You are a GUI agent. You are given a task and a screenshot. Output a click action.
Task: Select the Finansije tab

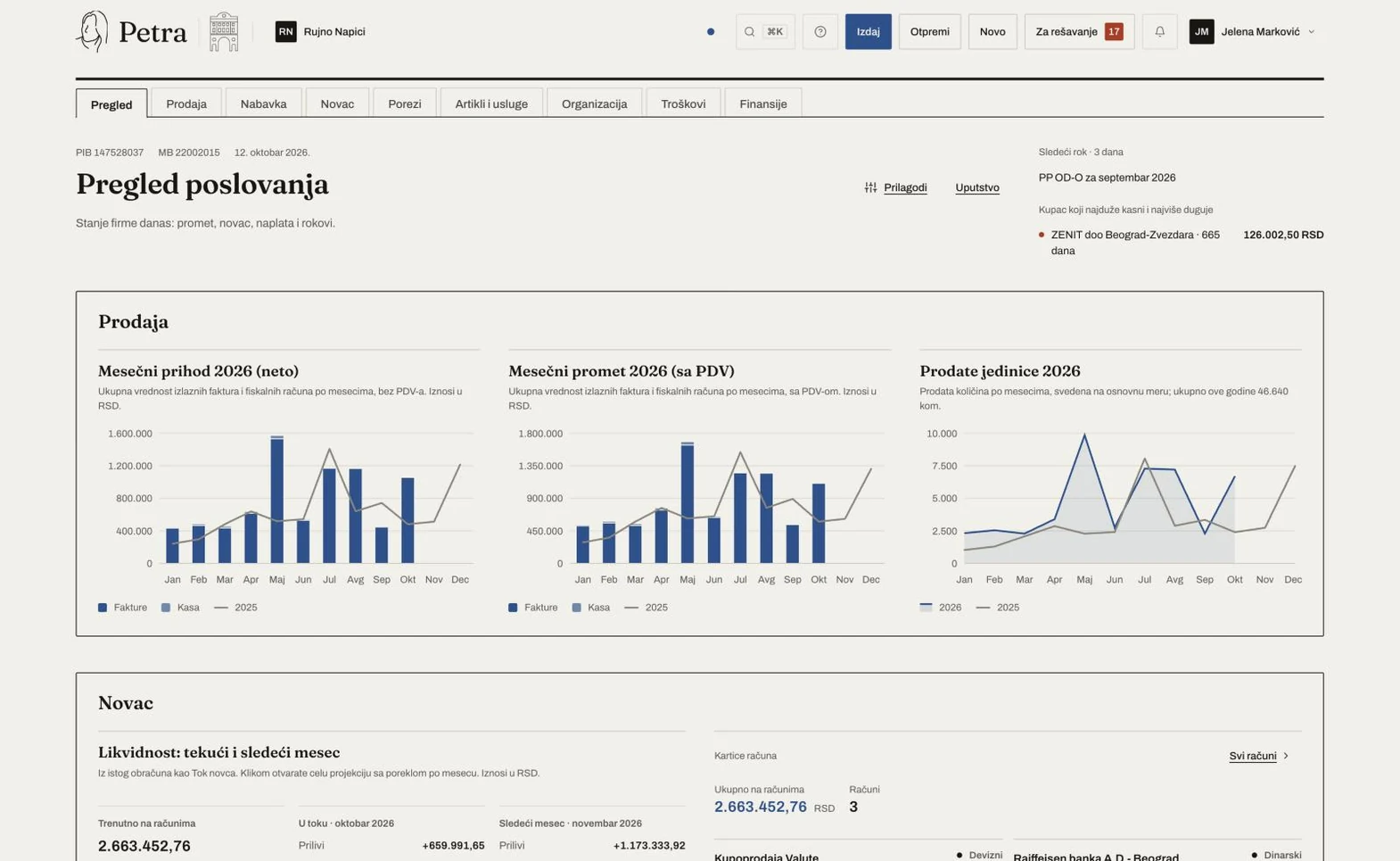(x=763, y=103)
